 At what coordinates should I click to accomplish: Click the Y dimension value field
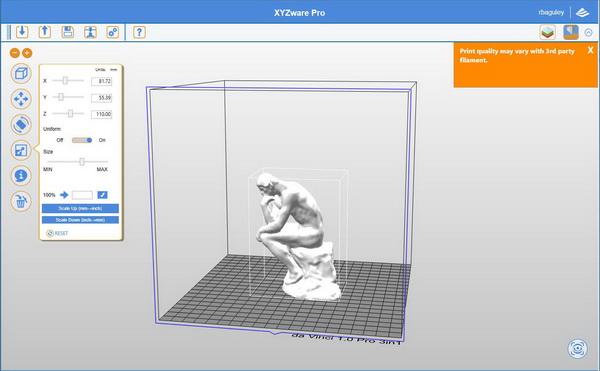(x=101, y=98)
